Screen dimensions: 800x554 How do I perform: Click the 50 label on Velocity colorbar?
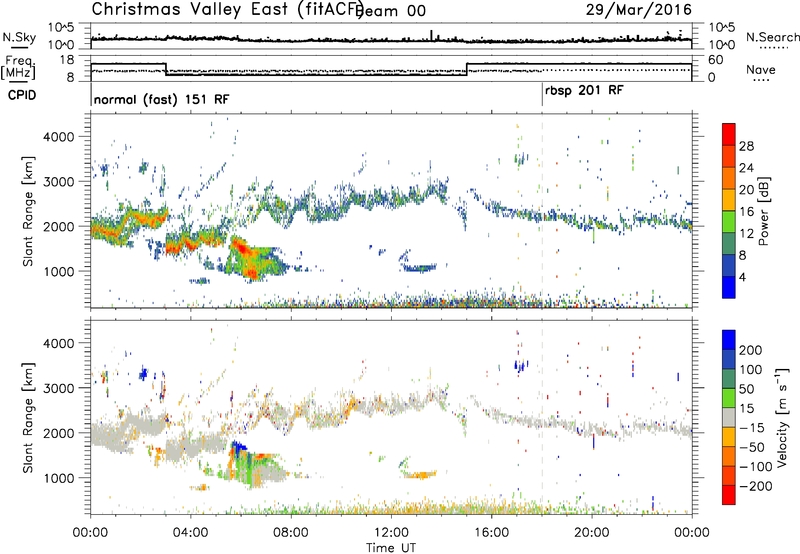point(747,389)
